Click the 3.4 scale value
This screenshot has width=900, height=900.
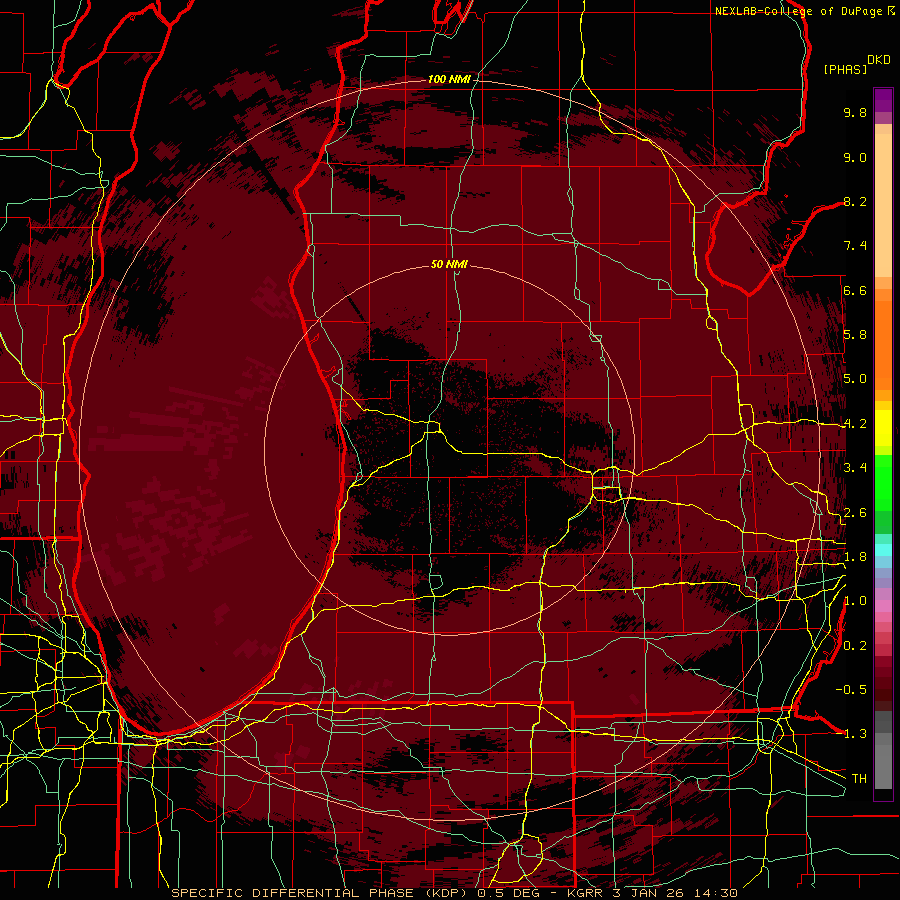pos(855,468)
